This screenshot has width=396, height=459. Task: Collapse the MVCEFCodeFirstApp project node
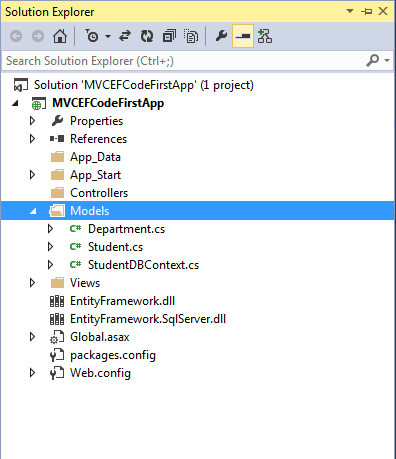pos(15,103)
